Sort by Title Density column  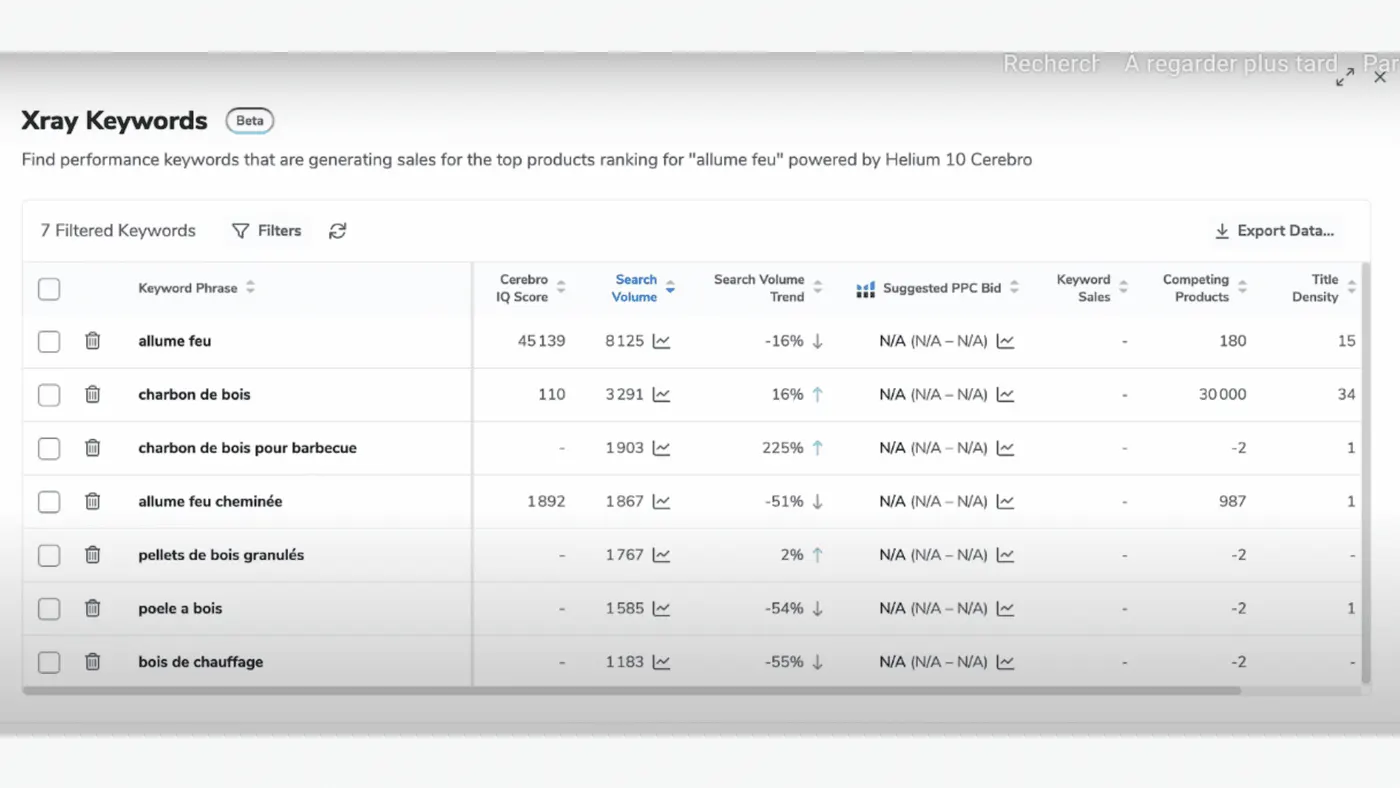(x=1351, y=288)
